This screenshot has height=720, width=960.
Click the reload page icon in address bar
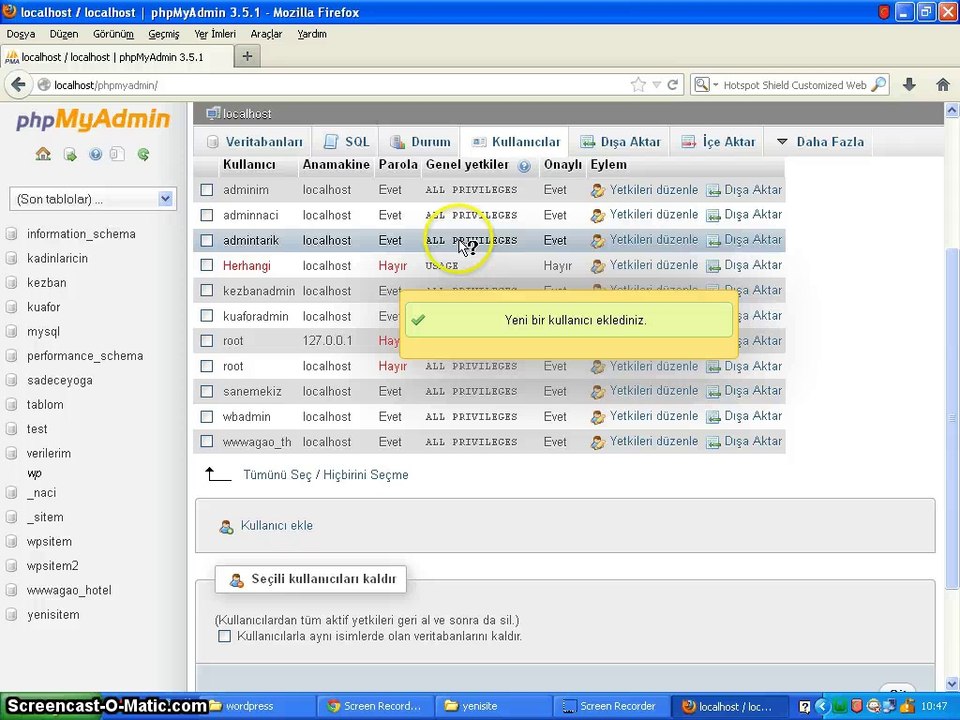[672, 84]
